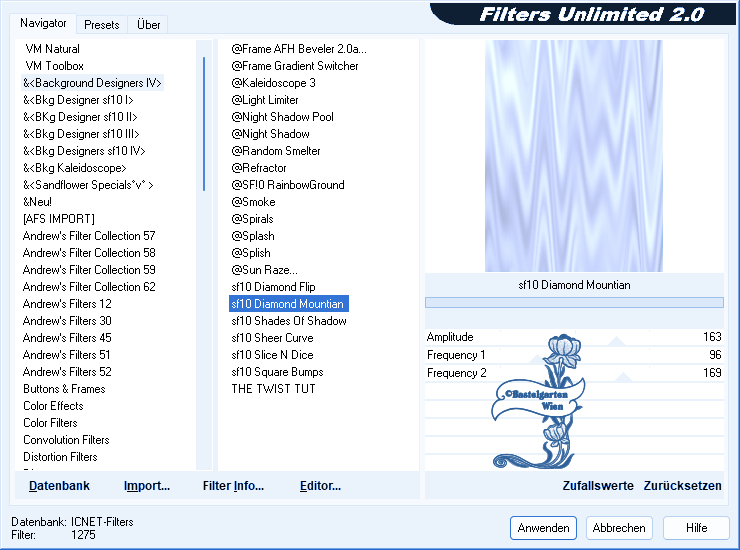Open the Über tab
Image resolution: width=740 pixels, height=550 pixels.
click(x=148, y=25)
